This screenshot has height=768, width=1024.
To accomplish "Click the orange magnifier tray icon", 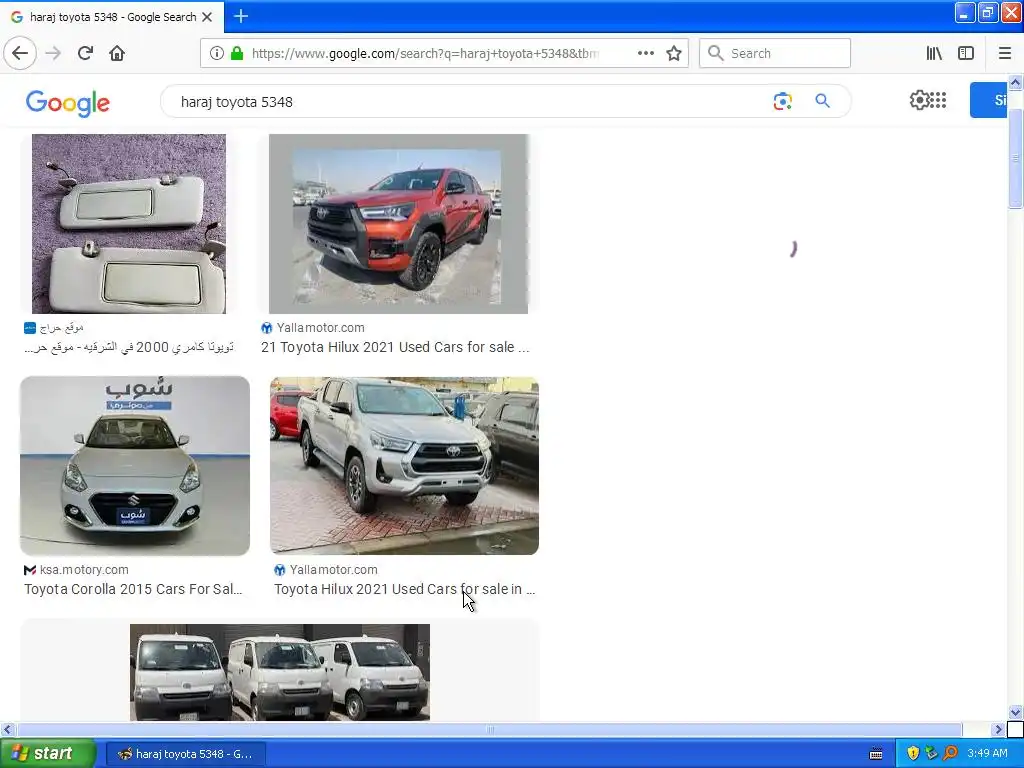I will [950, 754].
